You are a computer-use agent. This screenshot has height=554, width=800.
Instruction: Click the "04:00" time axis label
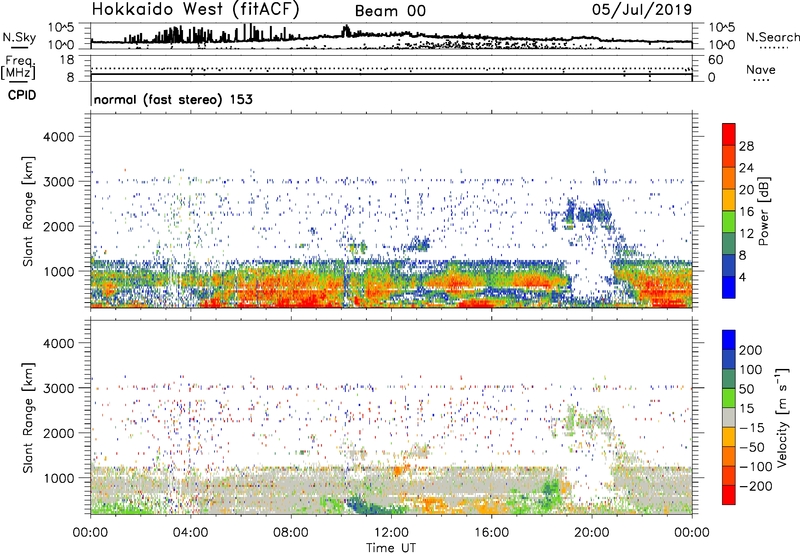point(190,533)
